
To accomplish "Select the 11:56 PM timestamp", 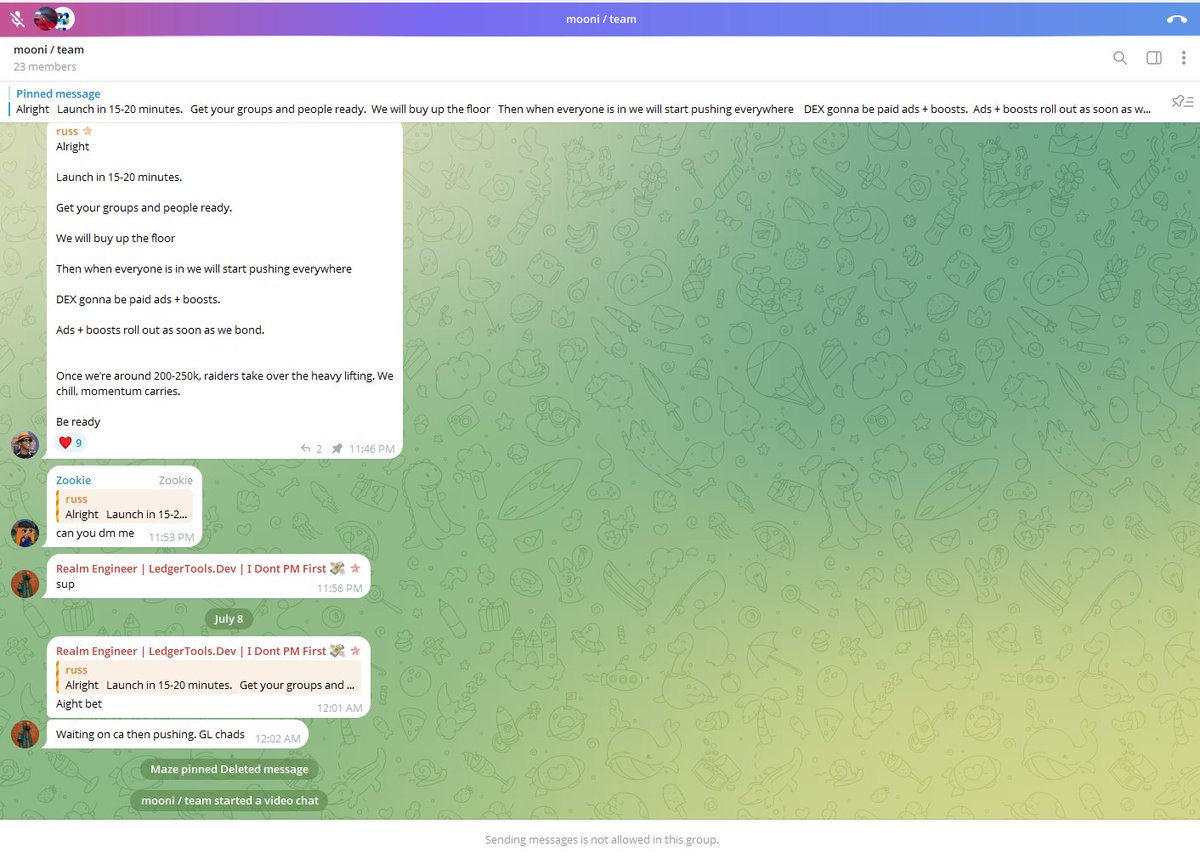I will [339, 588].
